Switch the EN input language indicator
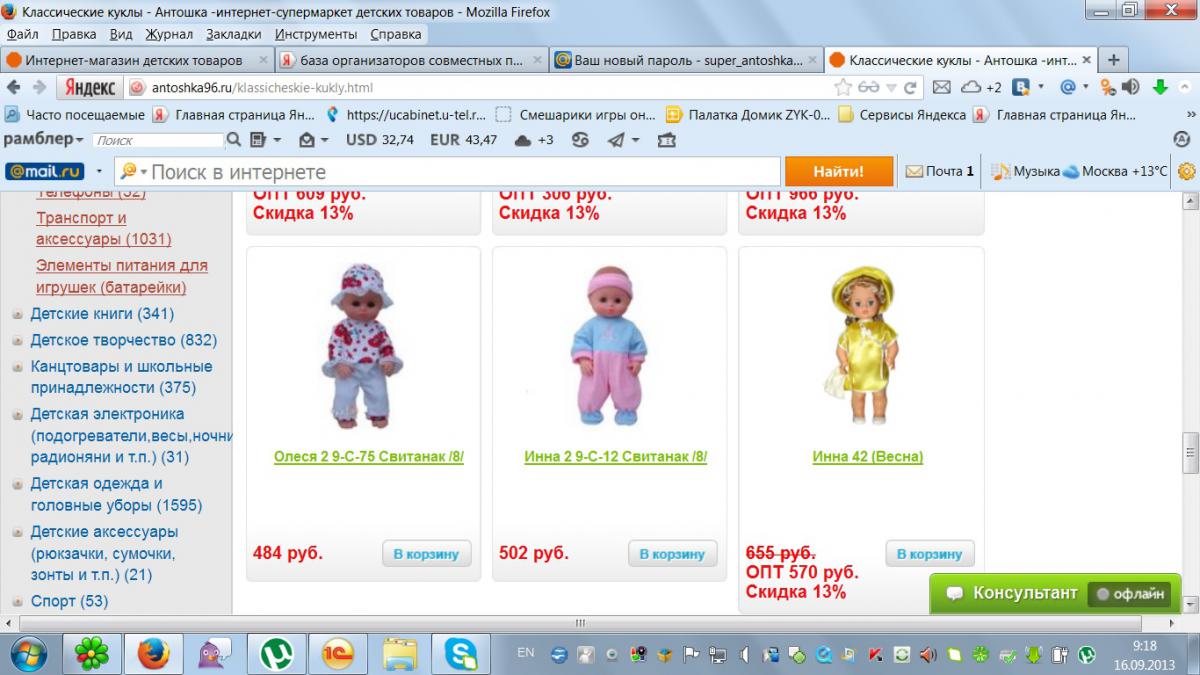1200x675 pixels. [x=525, y=653]
